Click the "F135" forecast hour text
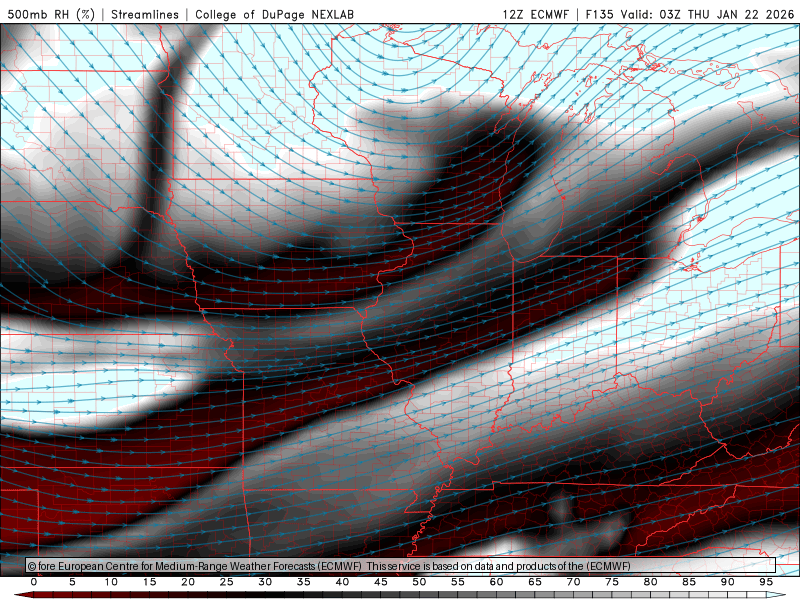The height and width of the screenshot is (600, 800). tap(599, 14)
